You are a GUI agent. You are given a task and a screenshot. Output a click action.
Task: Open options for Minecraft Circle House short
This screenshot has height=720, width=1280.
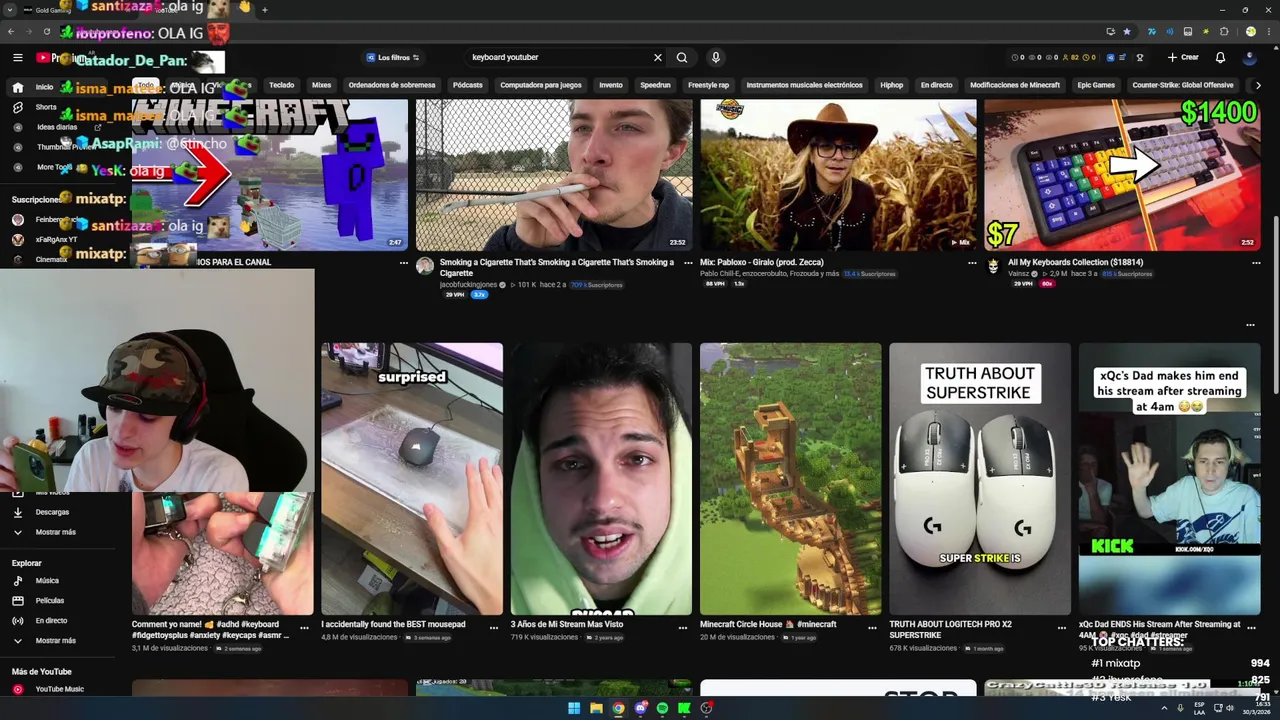click(x=872, y=628)
